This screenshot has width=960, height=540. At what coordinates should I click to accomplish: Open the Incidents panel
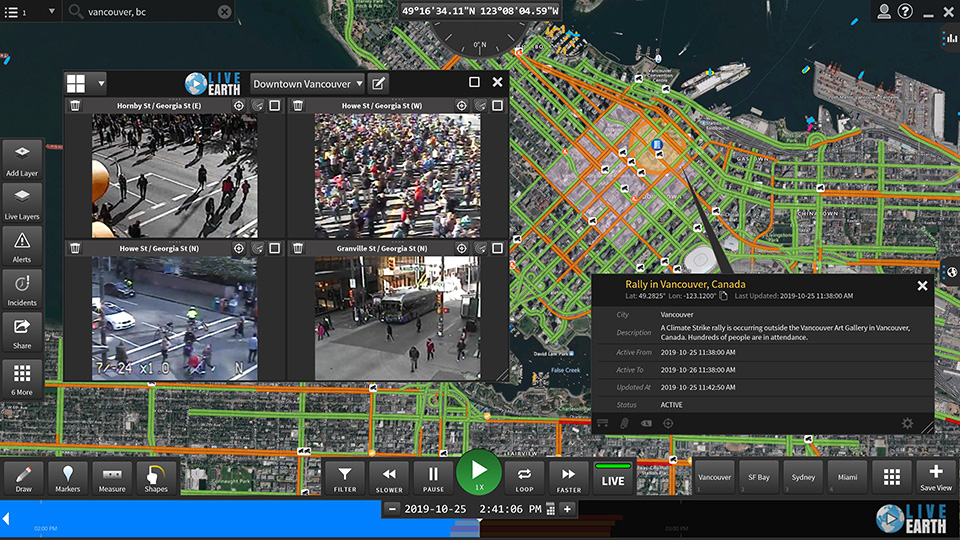click(x=22, y=289)
